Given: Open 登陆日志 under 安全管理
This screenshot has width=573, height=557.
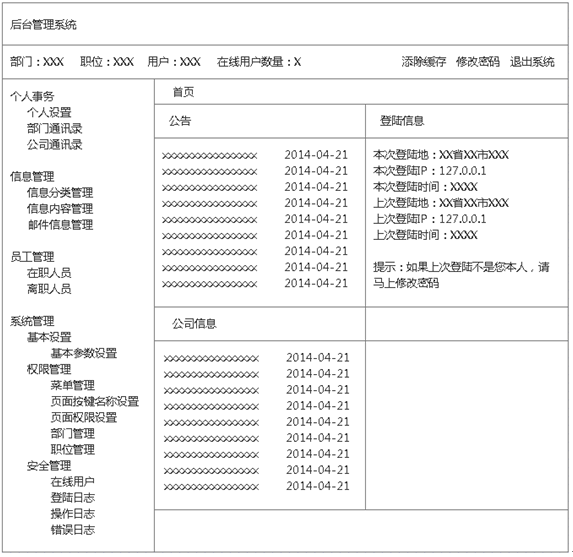Looking at the screenshot, I should click(x=73, y=498).
